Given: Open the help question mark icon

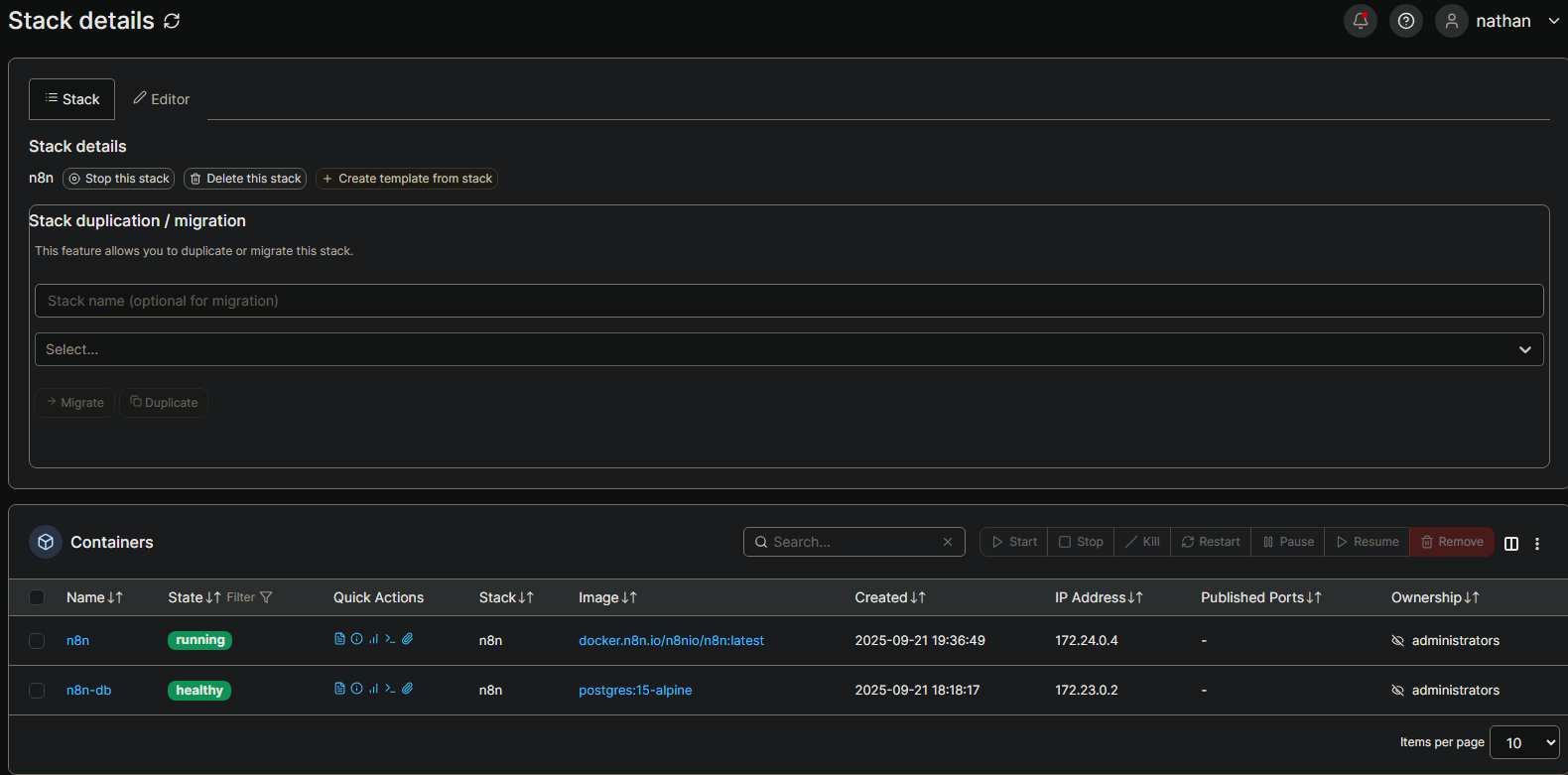Looking at the screenshot, I should pyautogui.click(x=1405, y=21).
